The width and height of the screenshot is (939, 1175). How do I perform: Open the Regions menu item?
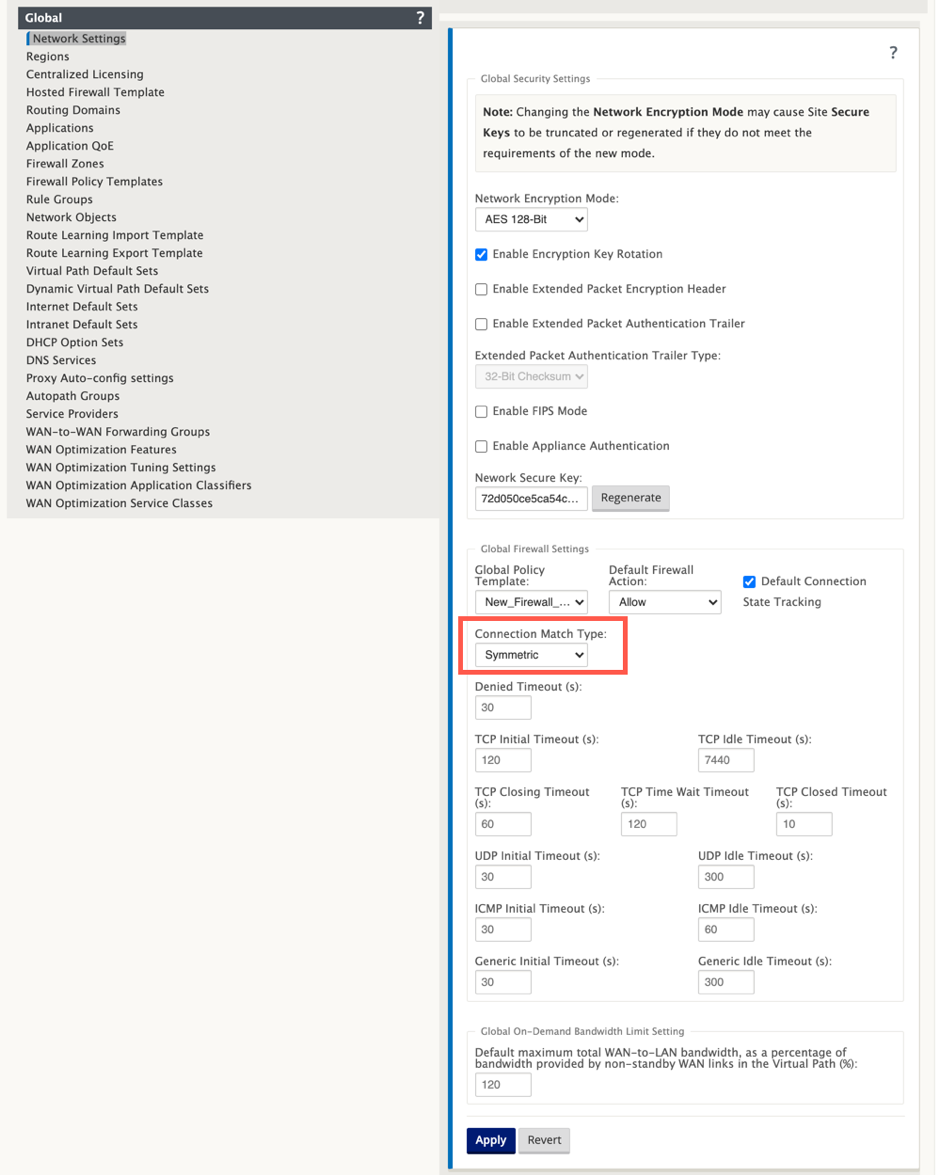(x=47, y=56)
